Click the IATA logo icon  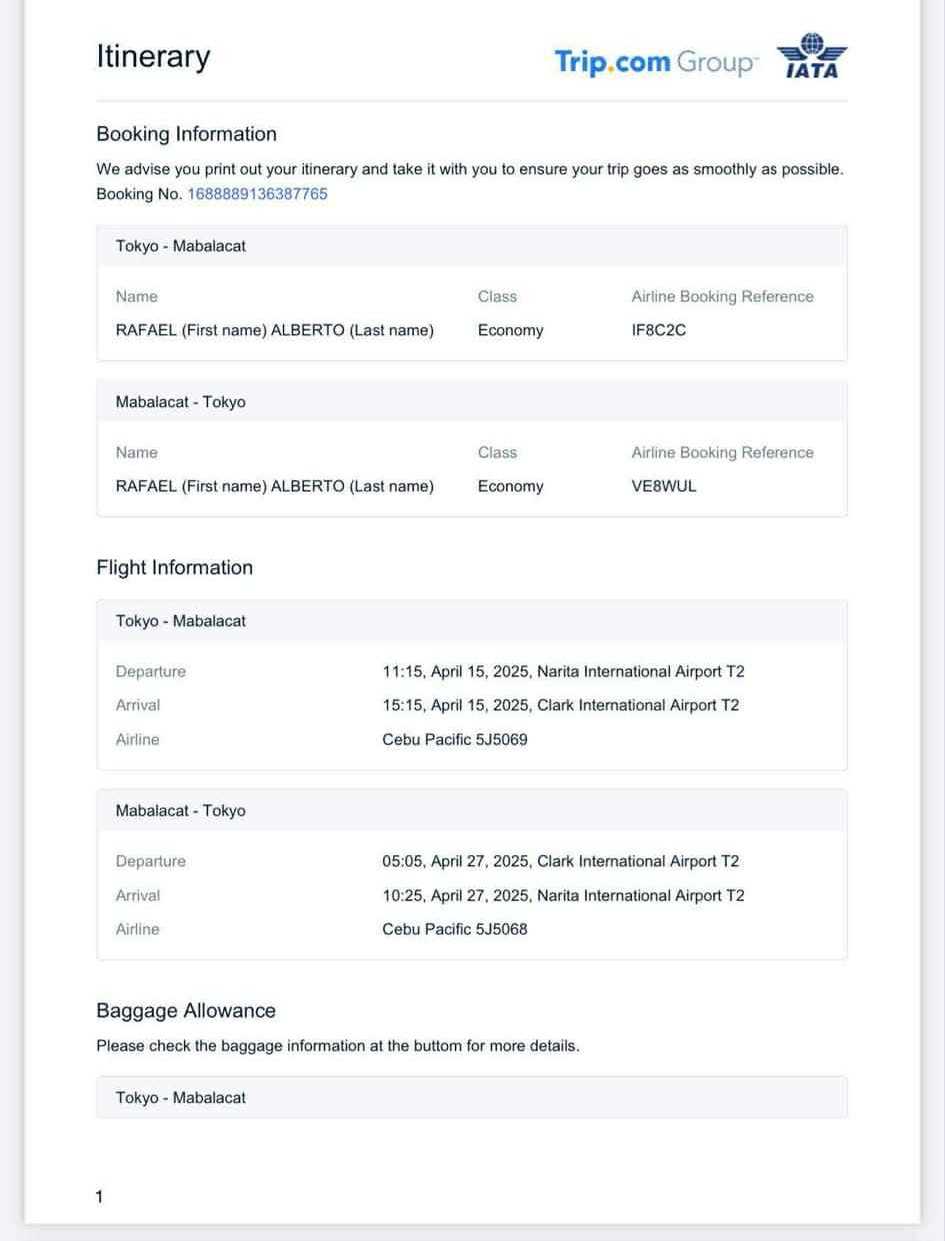tap(812, 57)
